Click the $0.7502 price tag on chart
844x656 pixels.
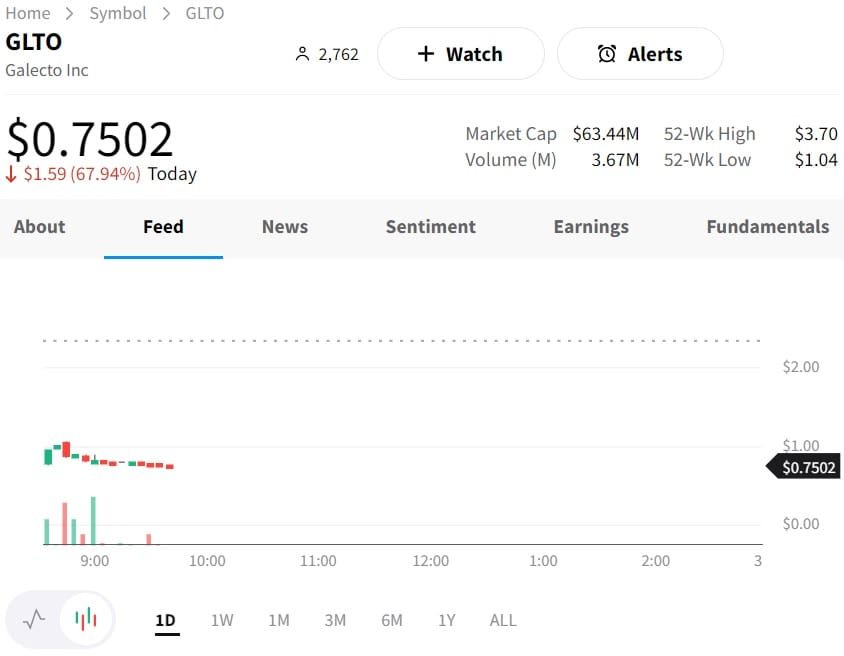(x=806, y=467)
